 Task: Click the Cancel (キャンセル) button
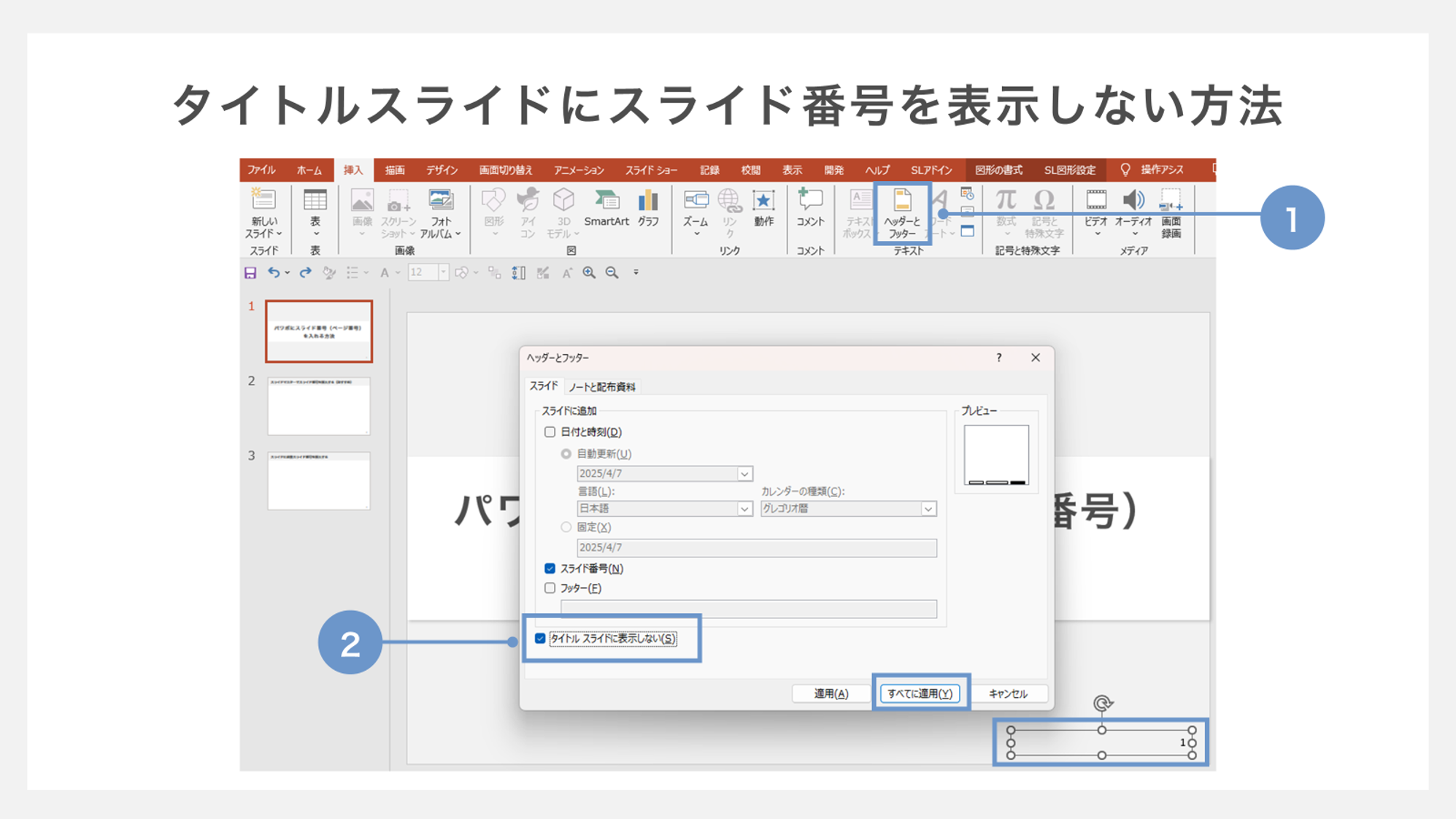1008,693
